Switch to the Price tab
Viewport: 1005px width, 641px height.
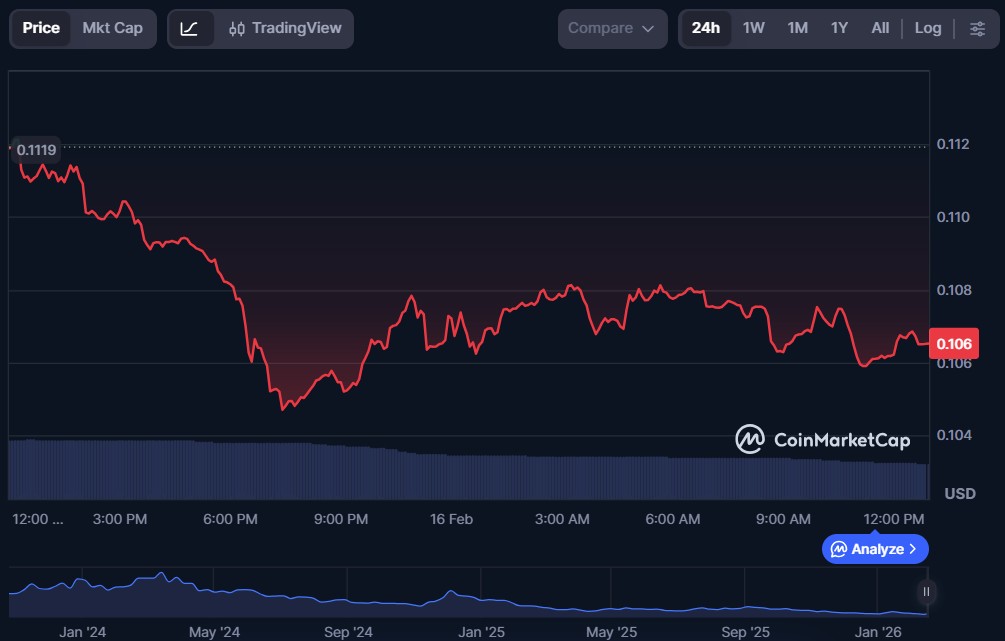(x=41, y=29)
